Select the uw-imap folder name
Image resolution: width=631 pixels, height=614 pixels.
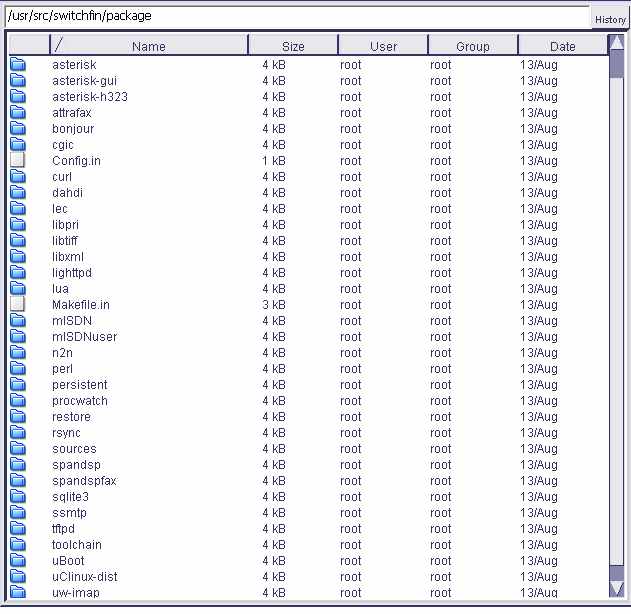pyautogui.click(x=76, y=592)
